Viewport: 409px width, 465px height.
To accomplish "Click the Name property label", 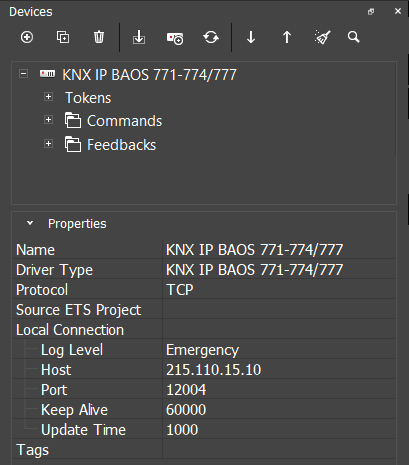I will [35, 250].
